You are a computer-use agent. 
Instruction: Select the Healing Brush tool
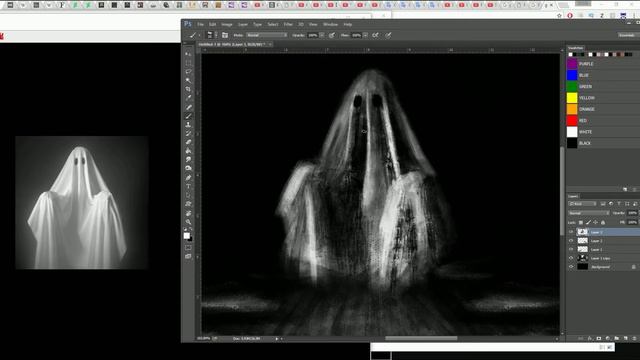tap(188, 107)
